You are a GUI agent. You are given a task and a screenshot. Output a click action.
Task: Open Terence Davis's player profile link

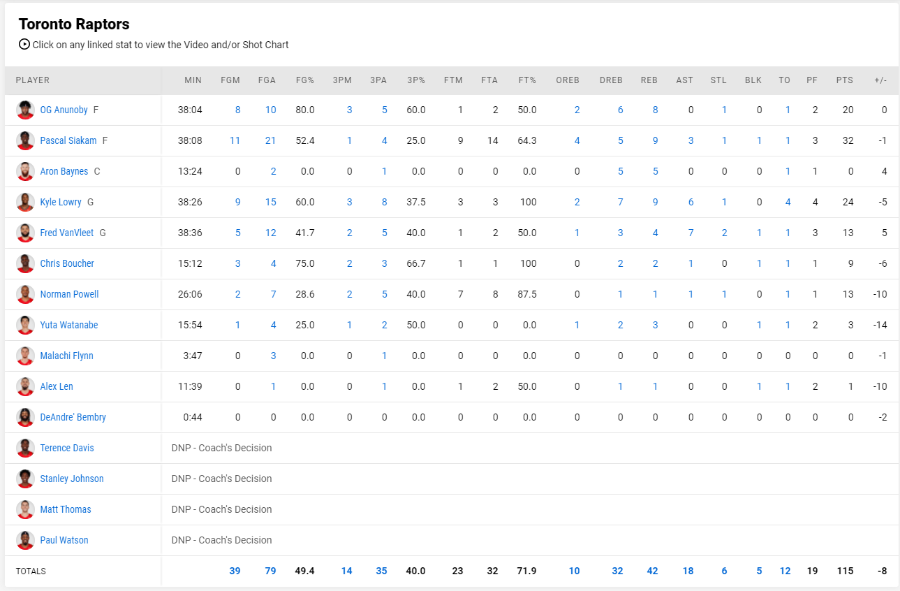(67, 448)
